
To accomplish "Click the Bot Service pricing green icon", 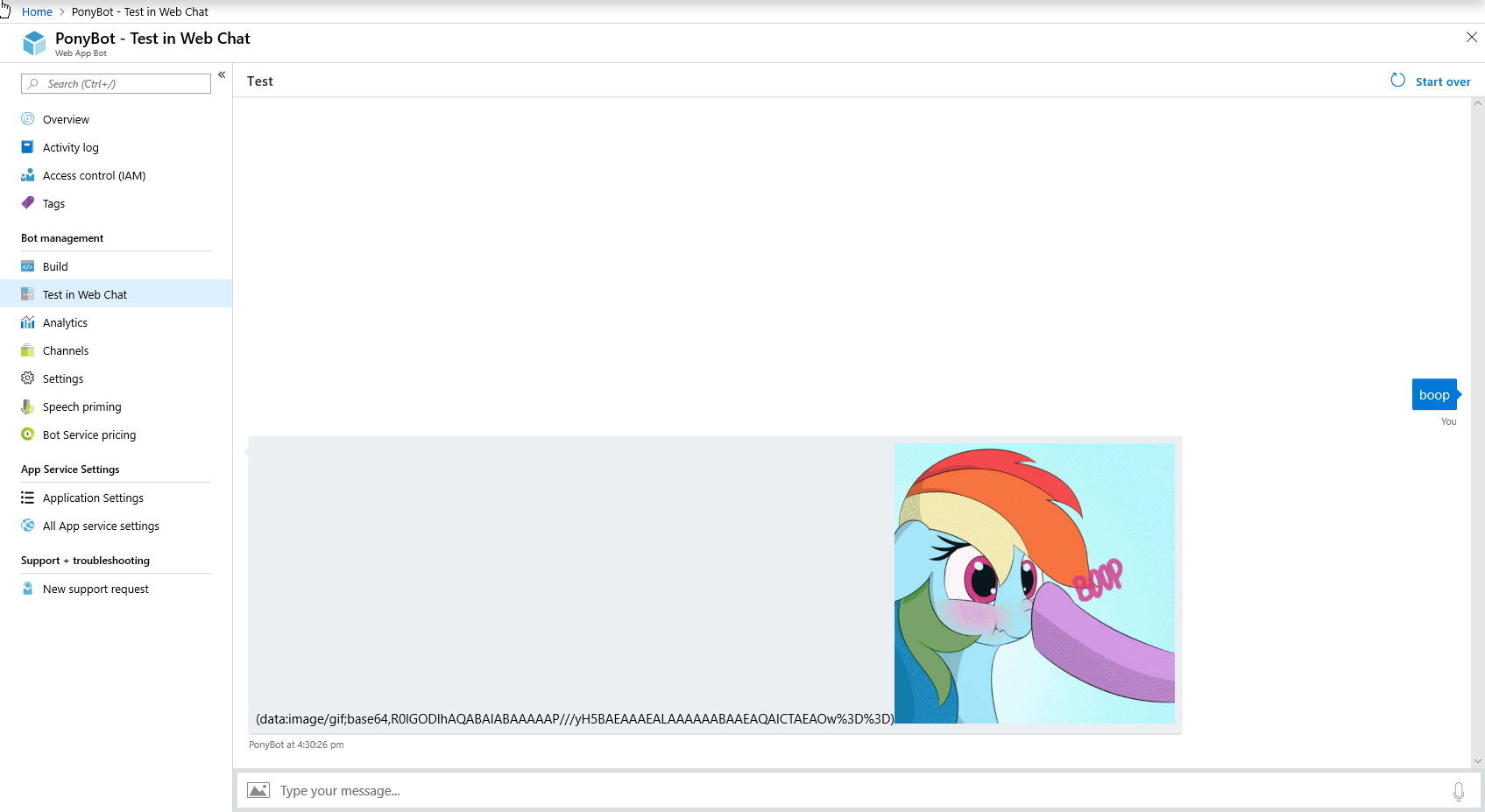I will tap(28, 434).
